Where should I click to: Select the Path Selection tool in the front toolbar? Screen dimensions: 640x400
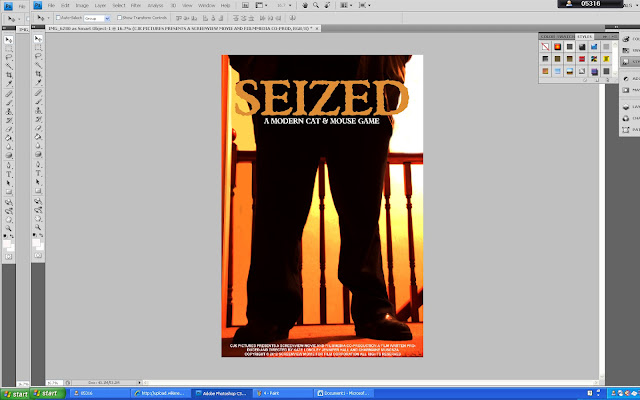pyautogui.click(x=38, y=182)
